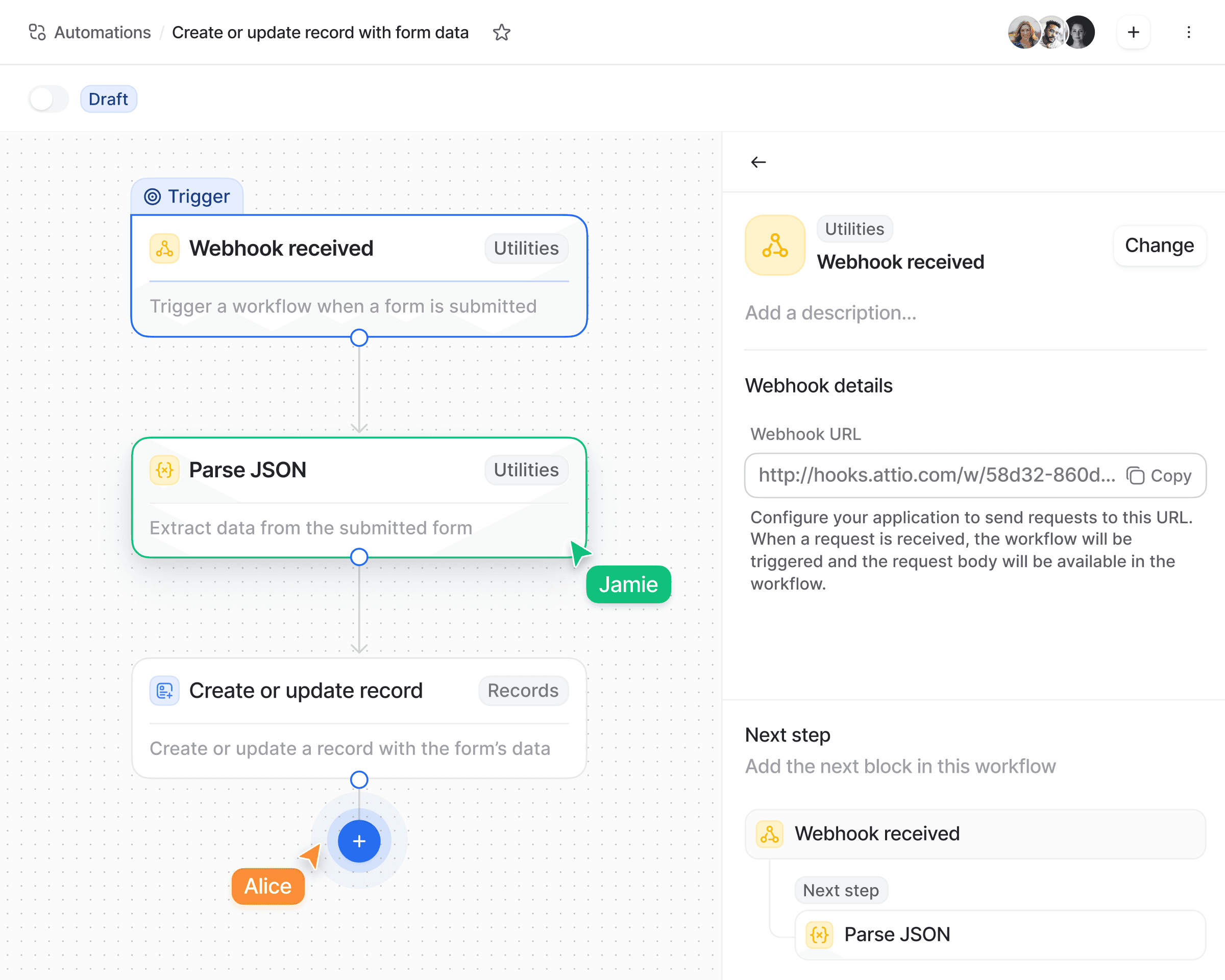Click the Add a description field
This screenshot has width=1225, height=980.
click(830, 312)
